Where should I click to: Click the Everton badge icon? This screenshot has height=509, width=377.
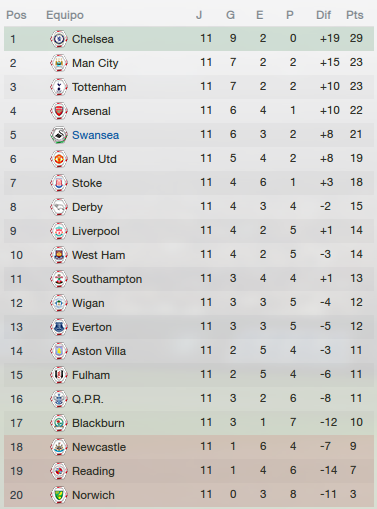click(x=59, y=327)
